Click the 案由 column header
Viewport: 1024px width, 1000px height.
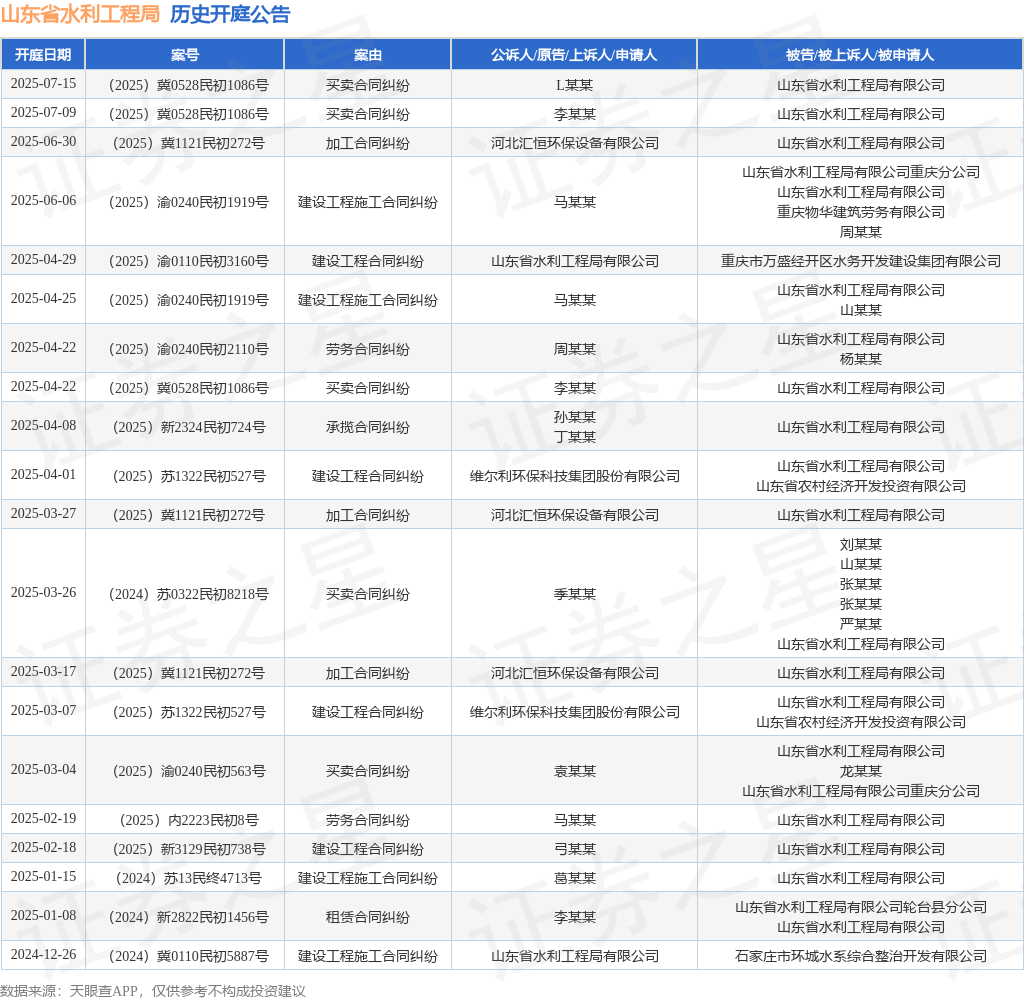(x=368, y=55)
